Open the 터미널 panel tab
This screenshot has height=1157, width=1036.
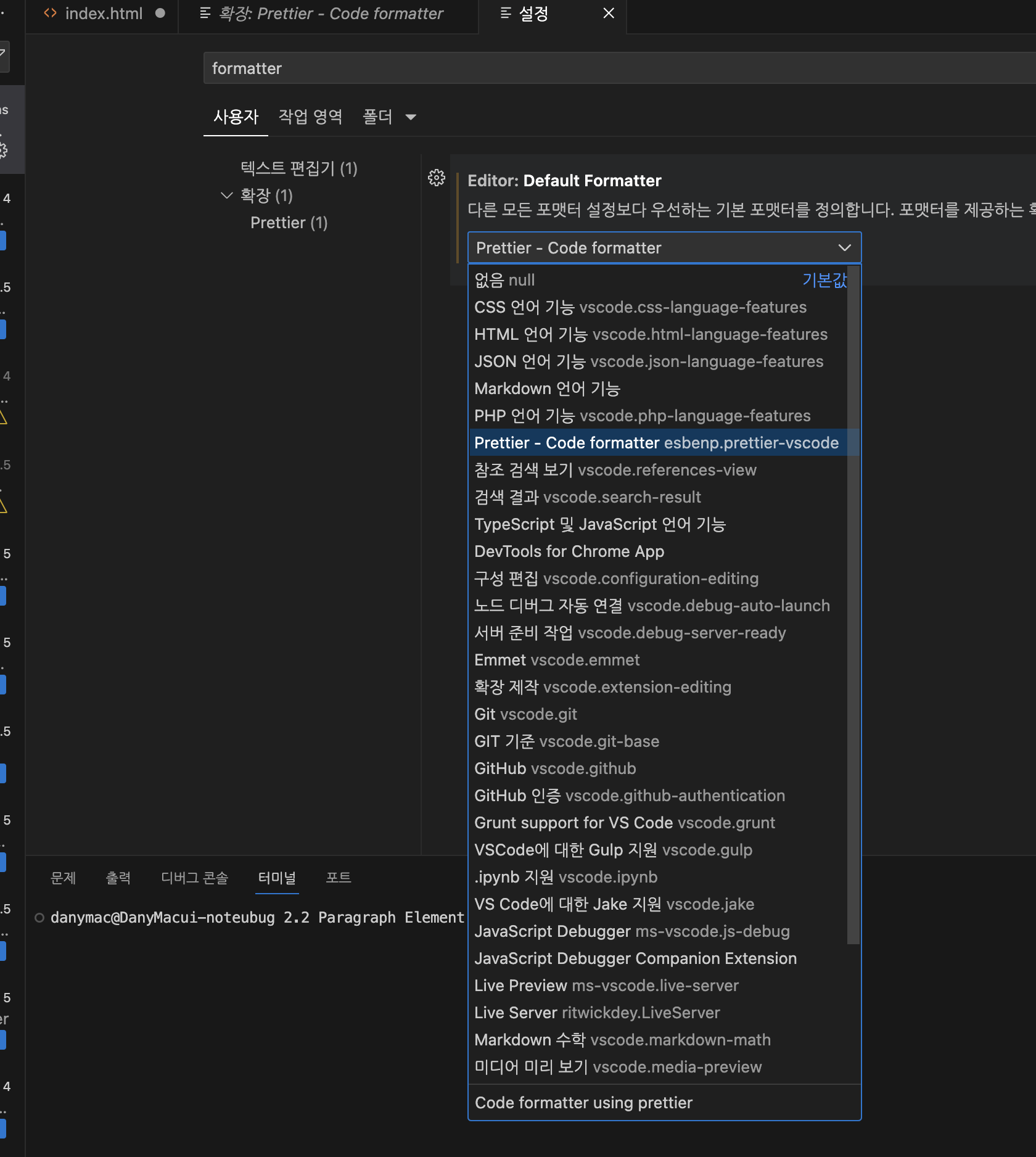click(277, 877)
